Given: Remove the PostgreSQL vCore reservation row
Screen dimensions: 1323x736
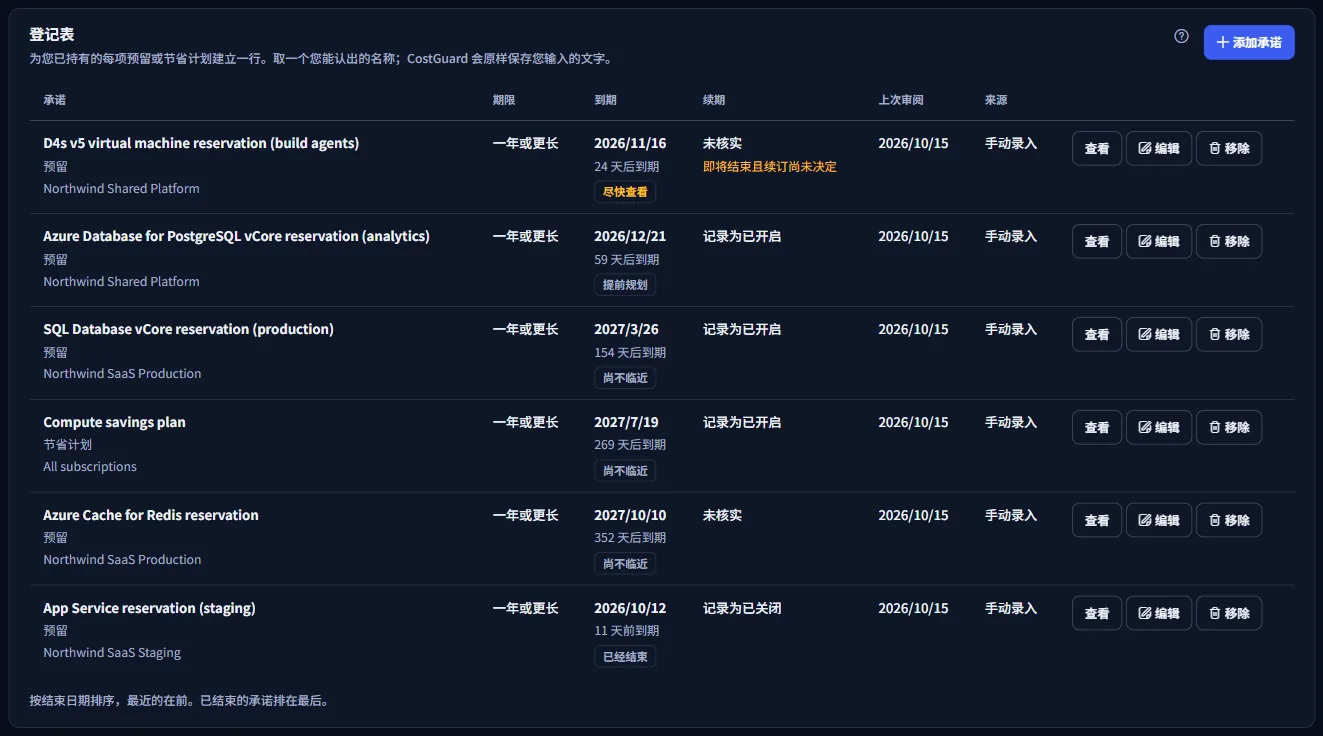Looking at the screenshot, I should tap(1229, 241).
